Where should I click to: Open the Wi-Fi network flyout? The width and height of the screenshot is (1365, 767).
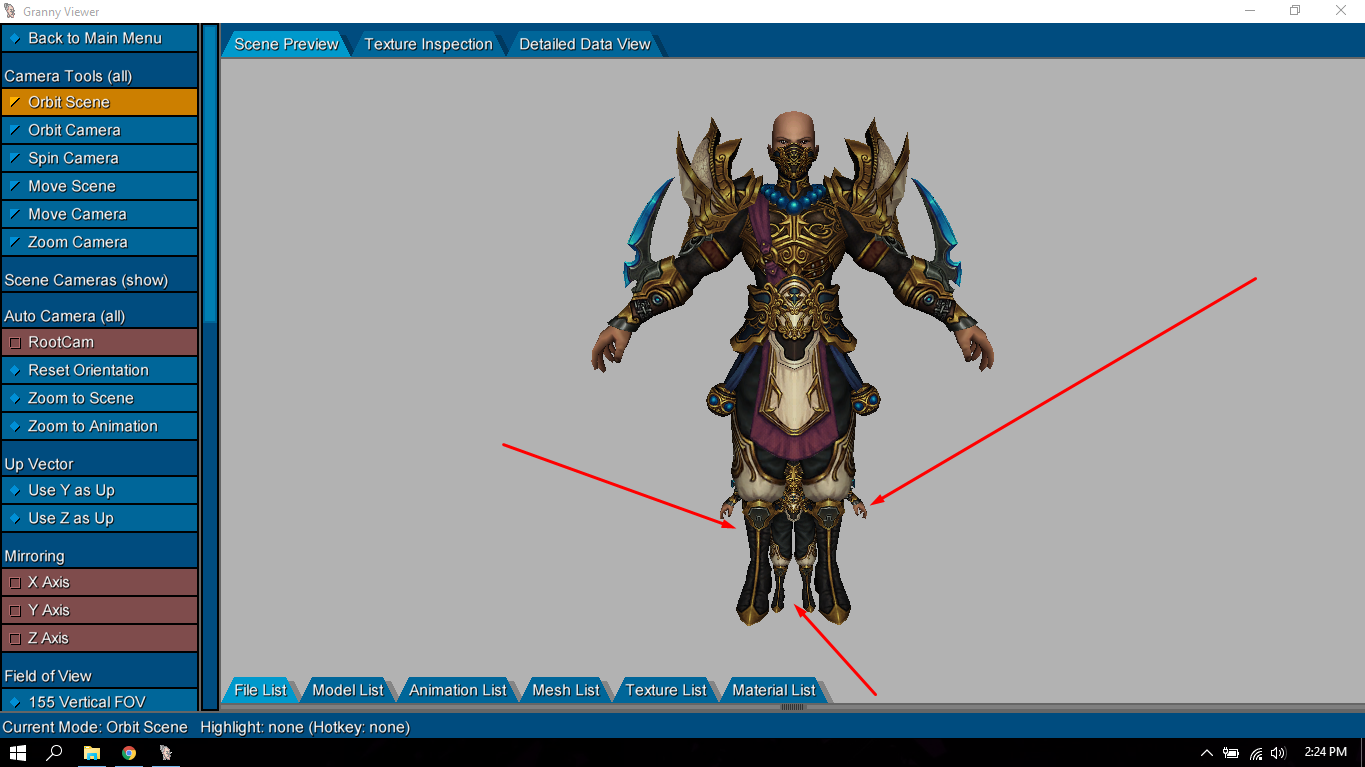pyautogui.click(x=1255, y=753)
